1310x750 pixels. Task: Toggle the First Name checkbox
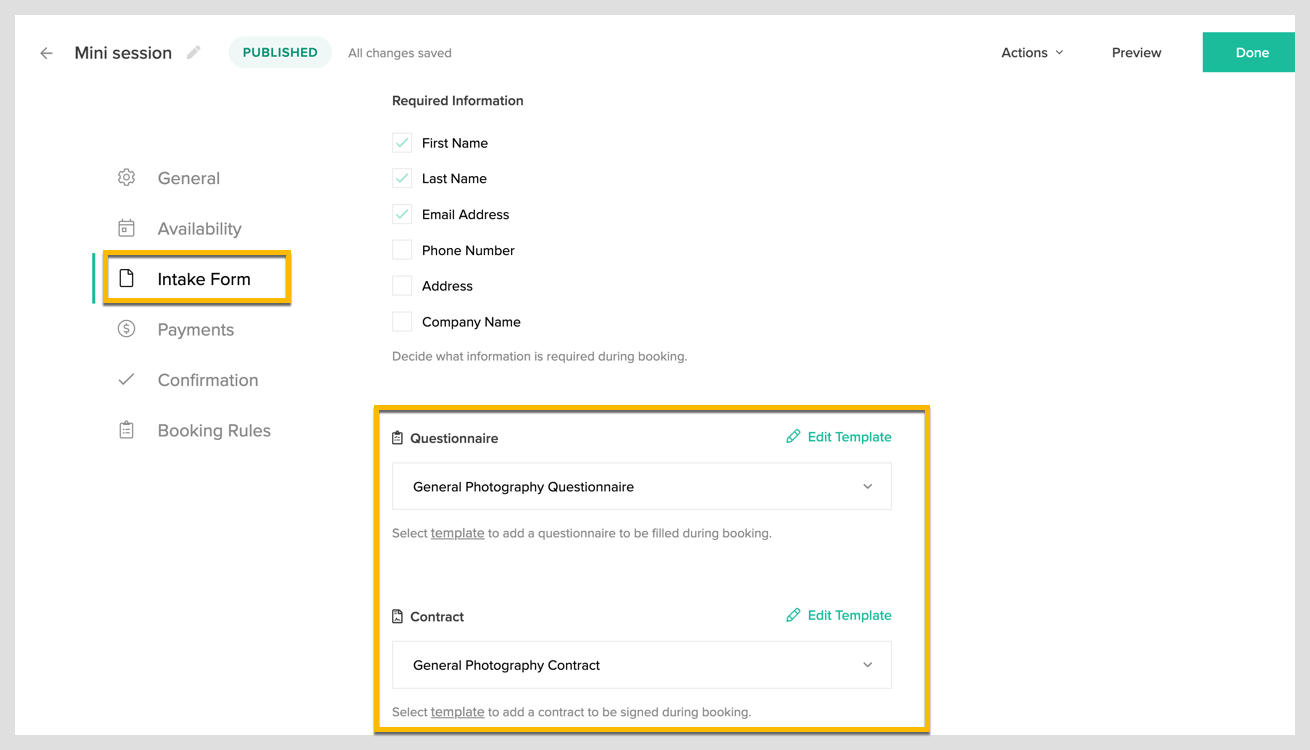[x=402, y=143]
